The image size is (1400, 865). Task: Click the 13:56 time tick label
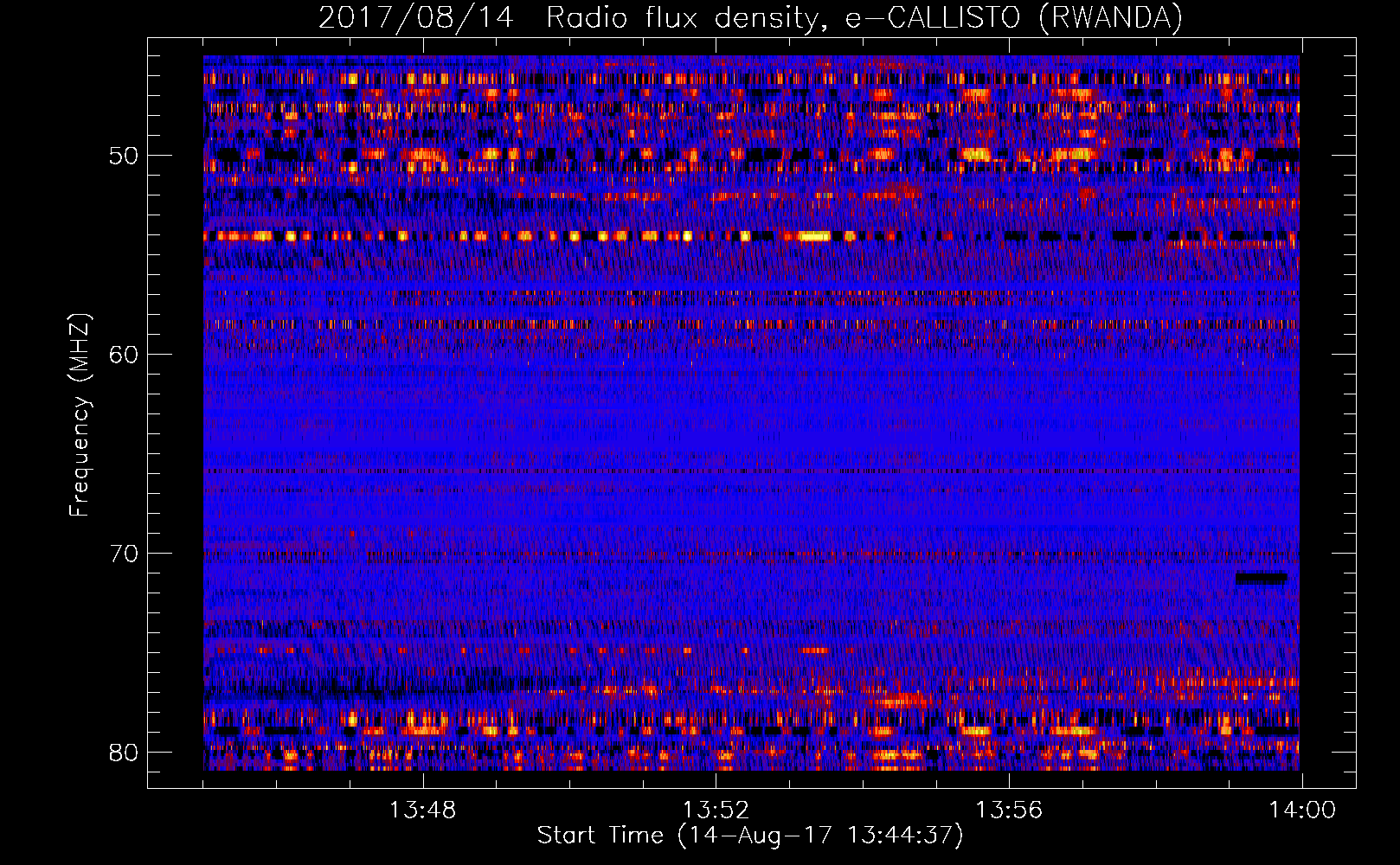pos(1009,811)
